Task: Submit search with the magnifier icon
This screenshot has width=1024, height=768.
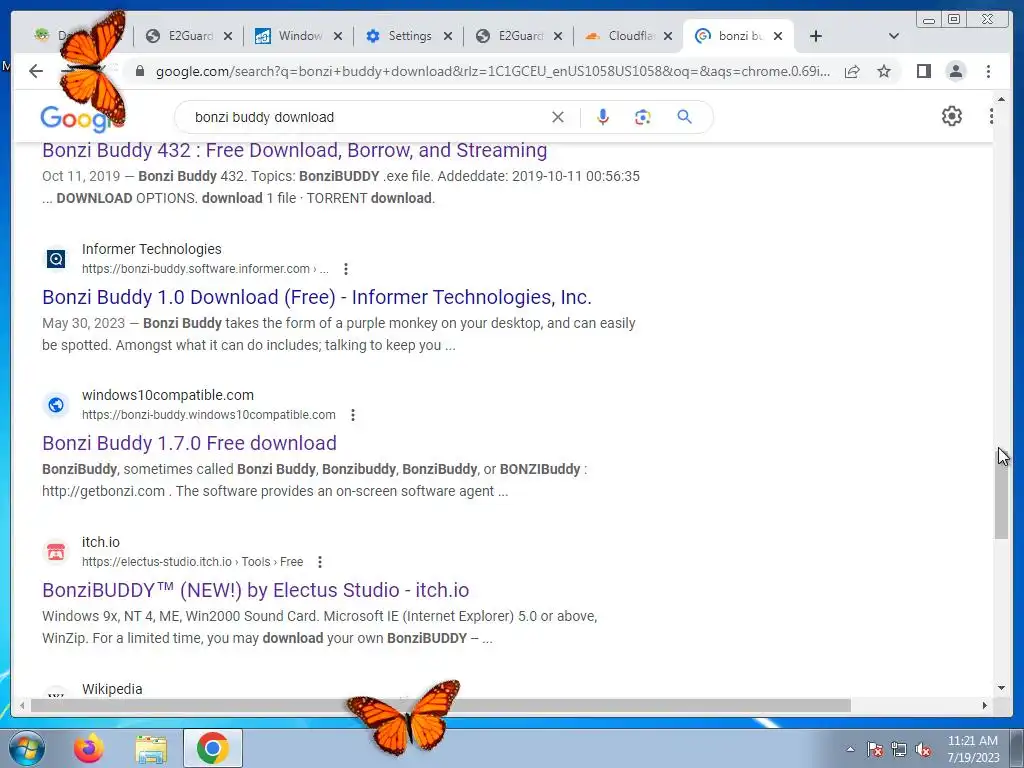Action: tap(684, 117)
